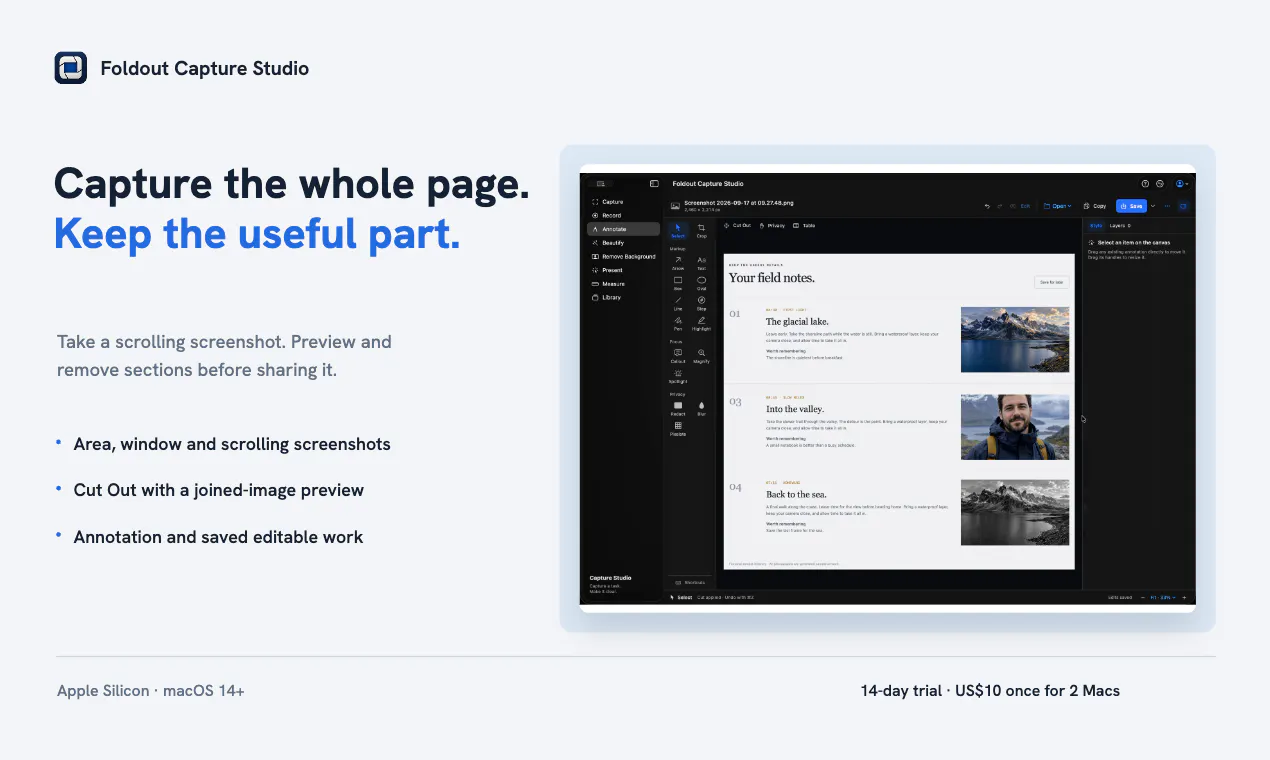1270x760 pixels.
Task: Open the Fit zoom level dropdown
Action: [x=1163, y=597]
